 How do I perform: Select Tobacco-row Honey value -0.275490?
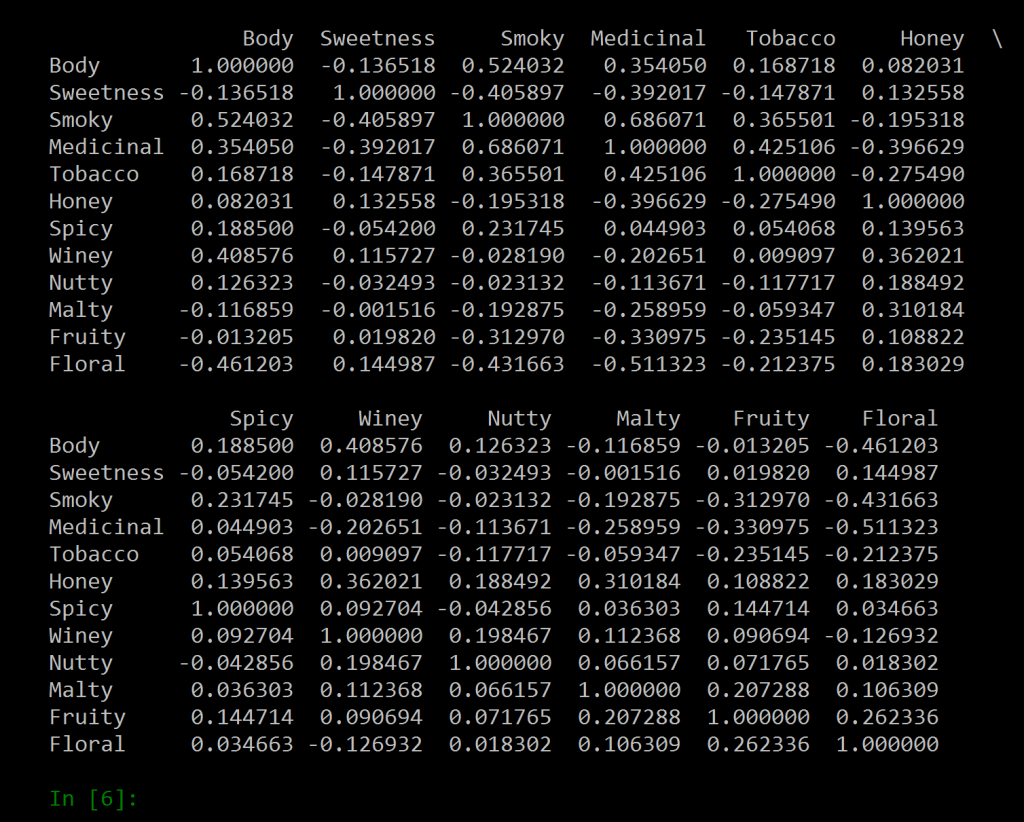(x=907, y=174)
